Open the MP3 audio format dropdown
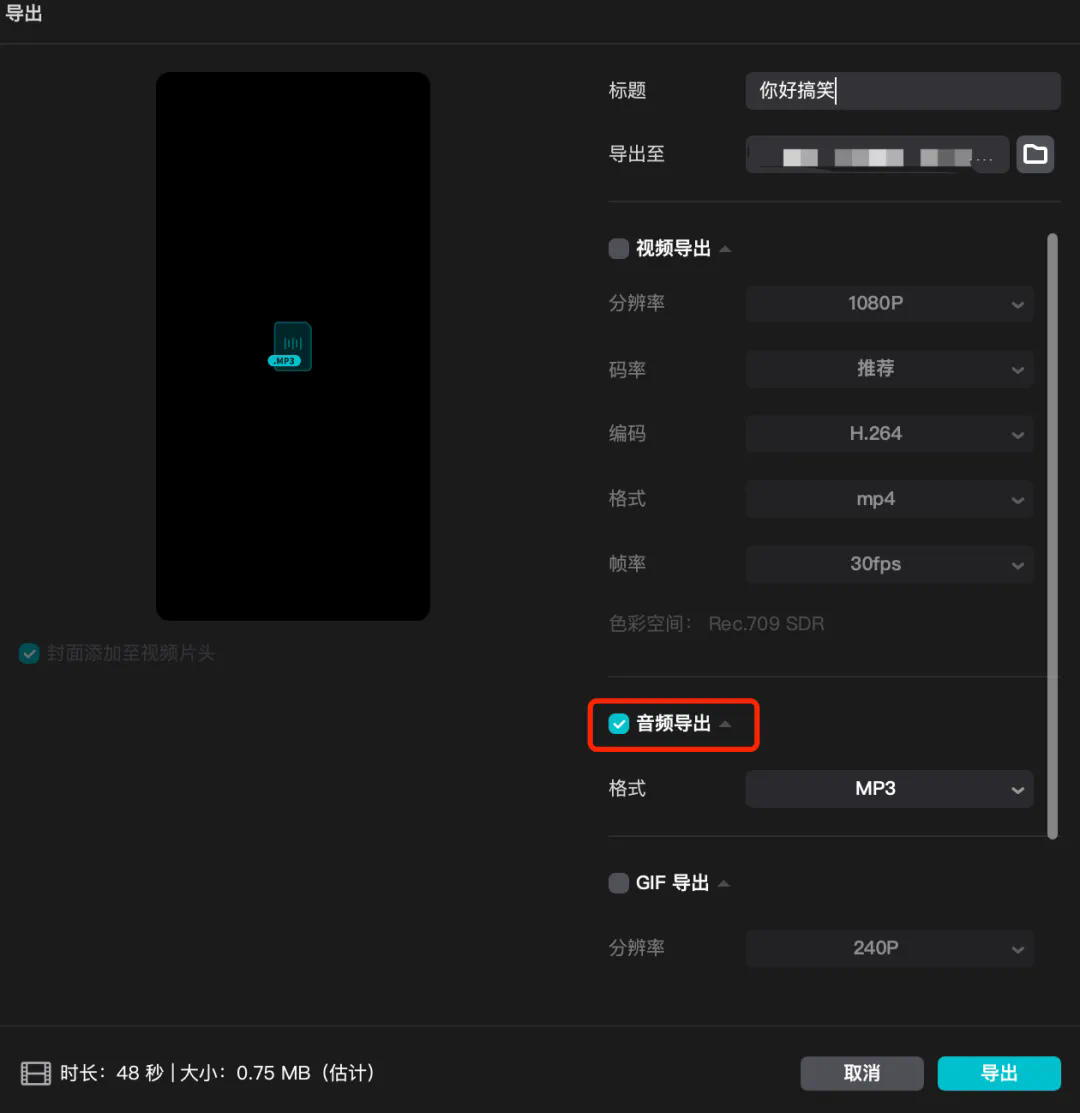 tap(889, 789)
